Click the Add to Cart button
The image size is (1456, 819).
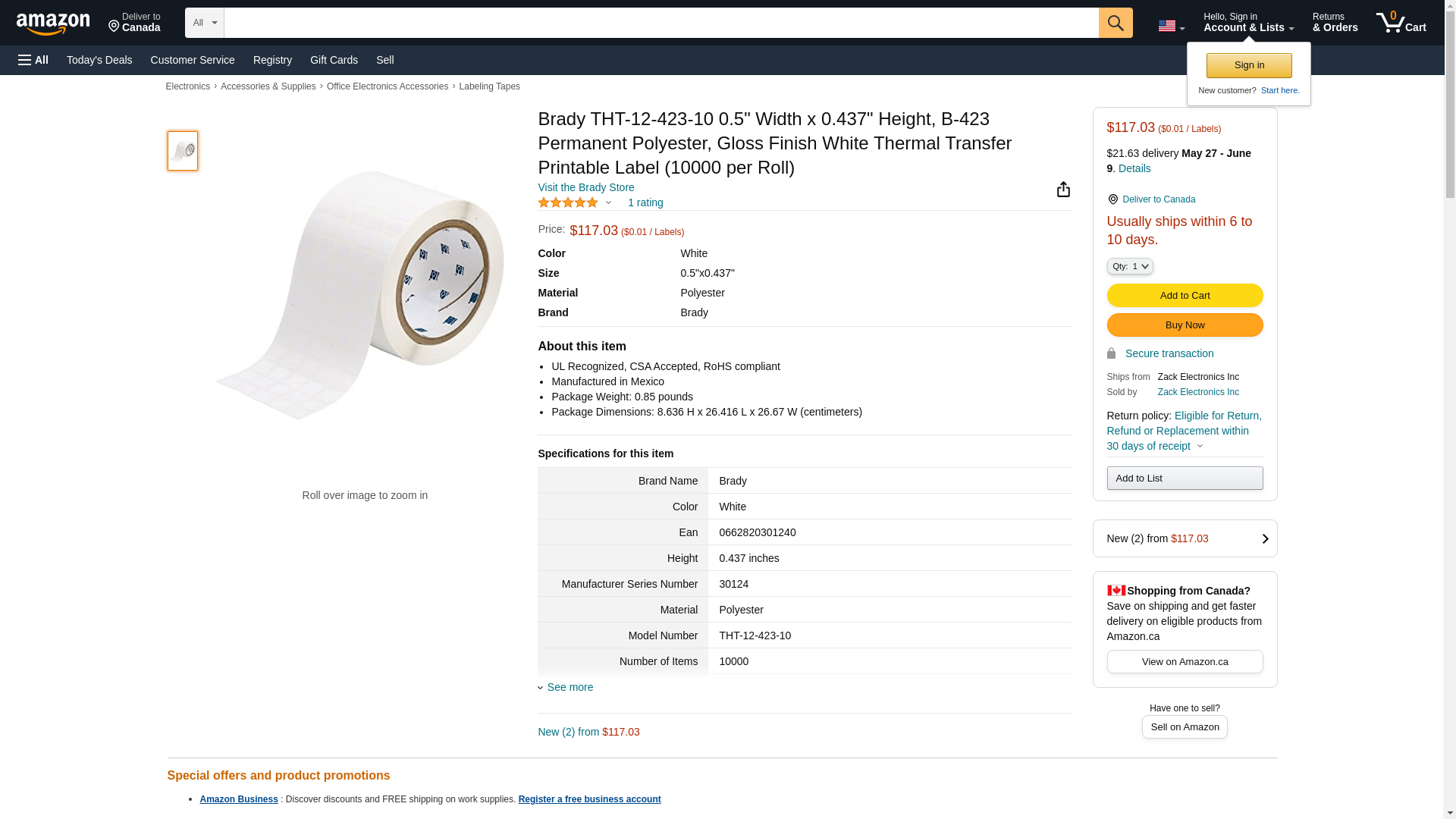1184,295
